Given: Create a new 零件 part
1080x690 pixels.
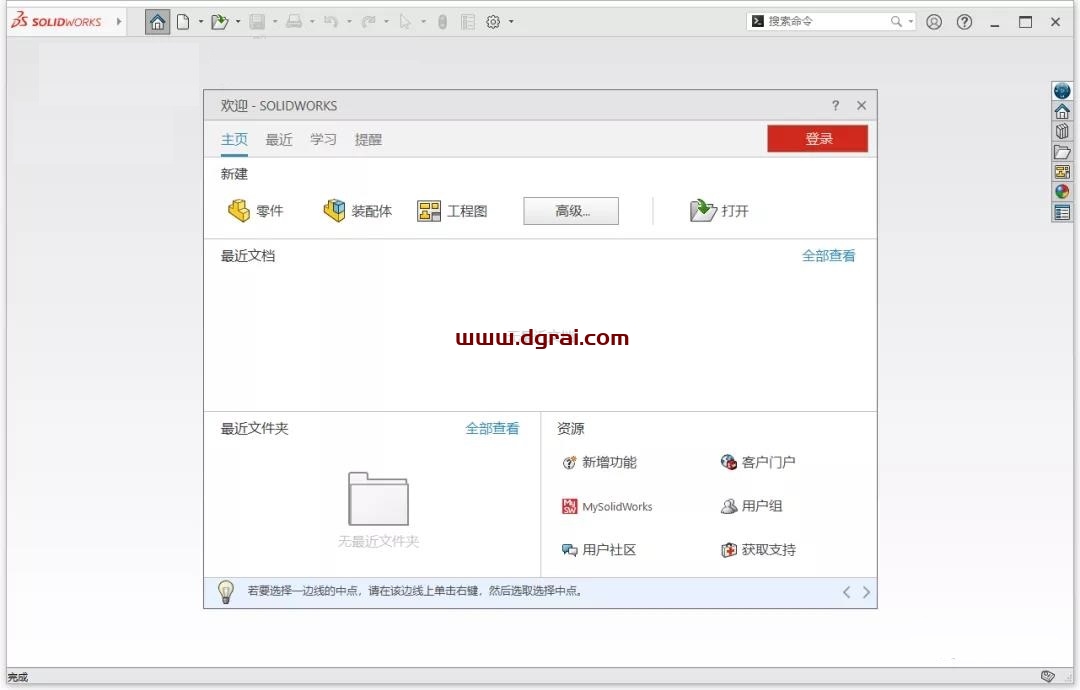Looking at the screenshot, I should pyautogui.click(x=256, y=211).
